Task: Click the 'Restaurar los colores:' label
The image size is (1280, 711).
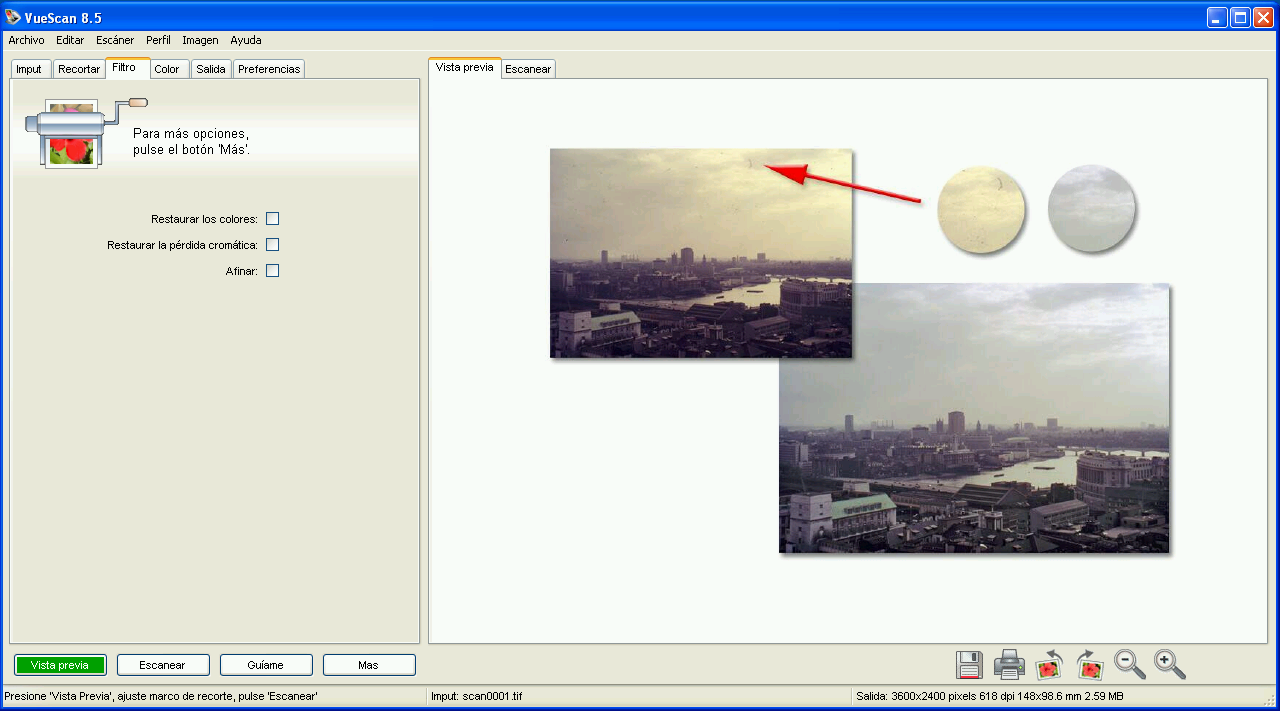Action: 204,219
